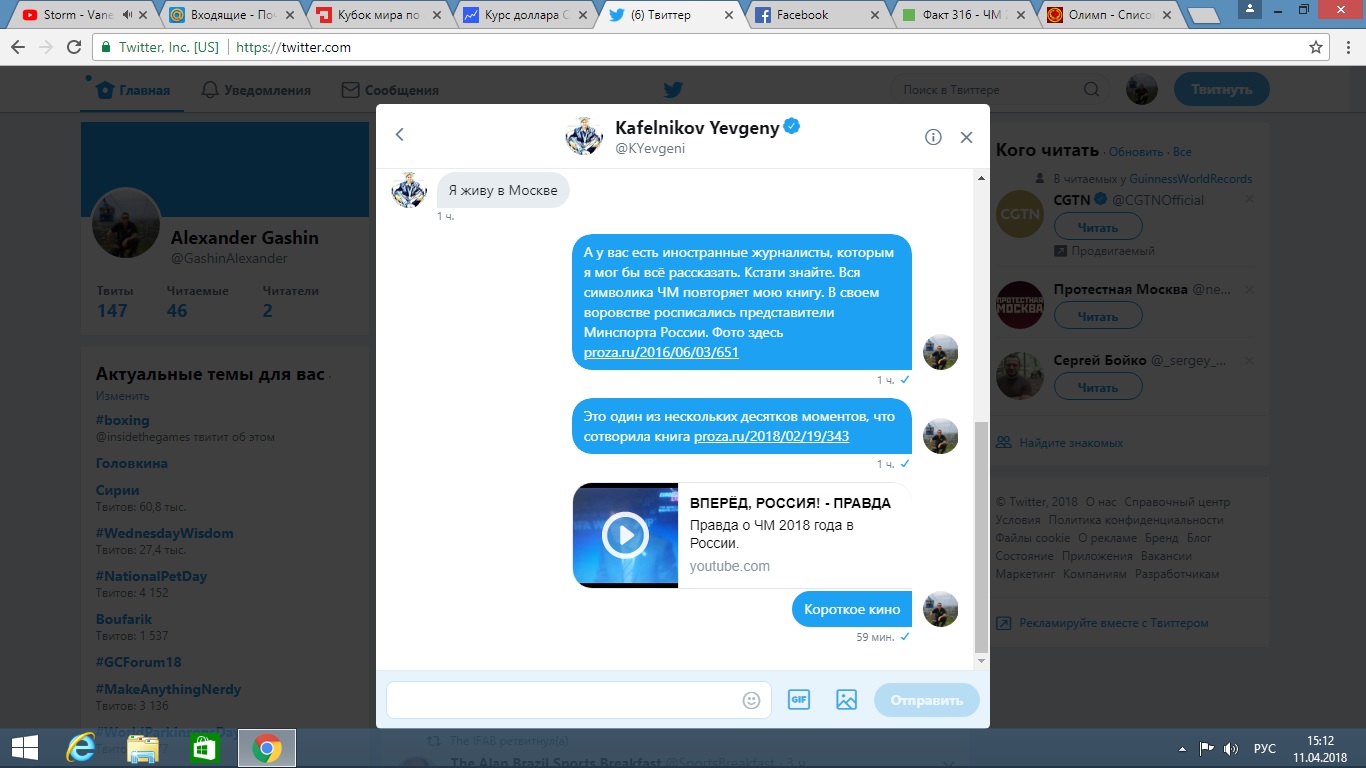
Task: Open the #NationalPetDay trend
Action: 151,576
